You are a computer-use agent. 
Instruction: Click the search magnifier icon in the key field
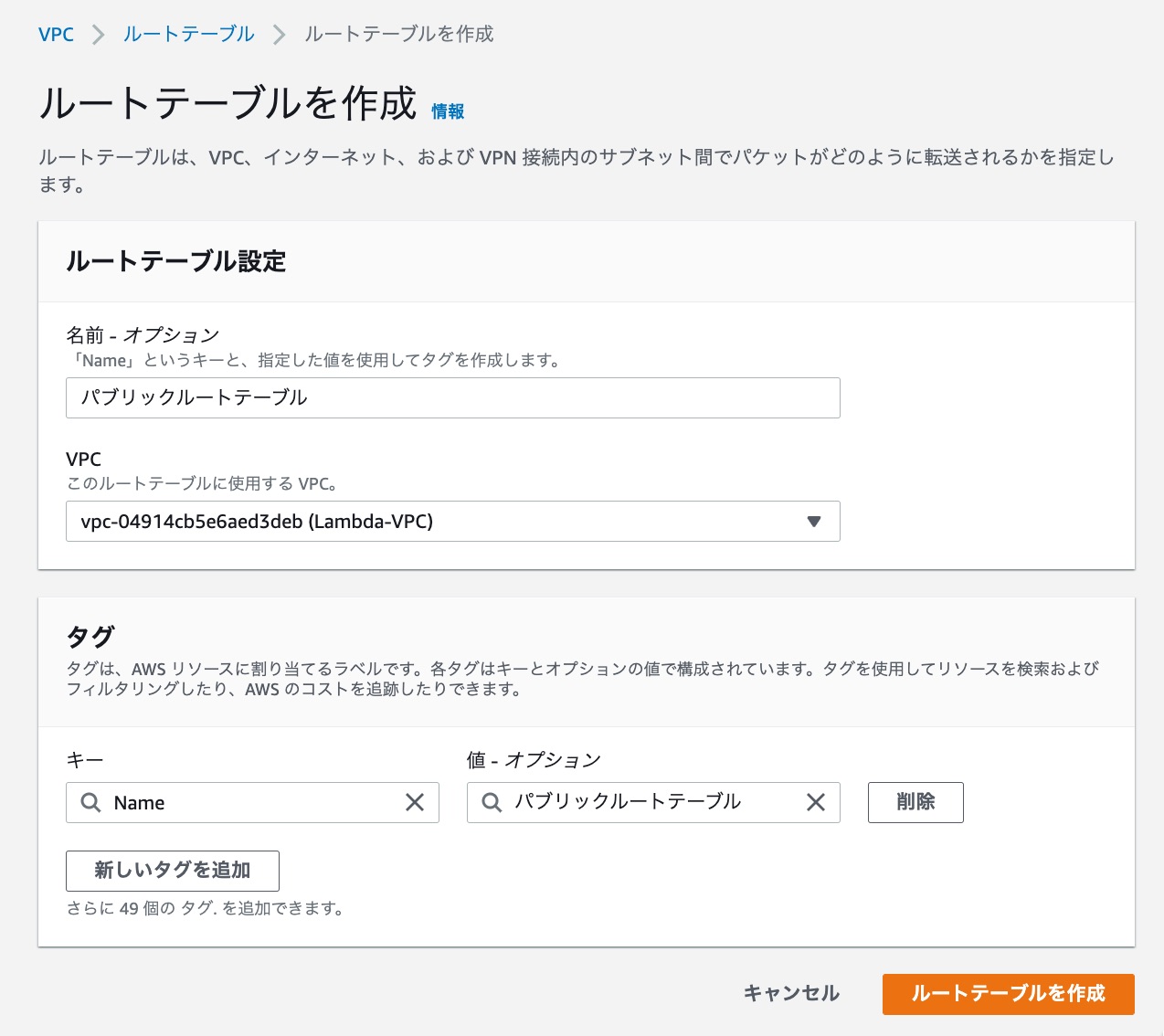[x=90, y=802]
